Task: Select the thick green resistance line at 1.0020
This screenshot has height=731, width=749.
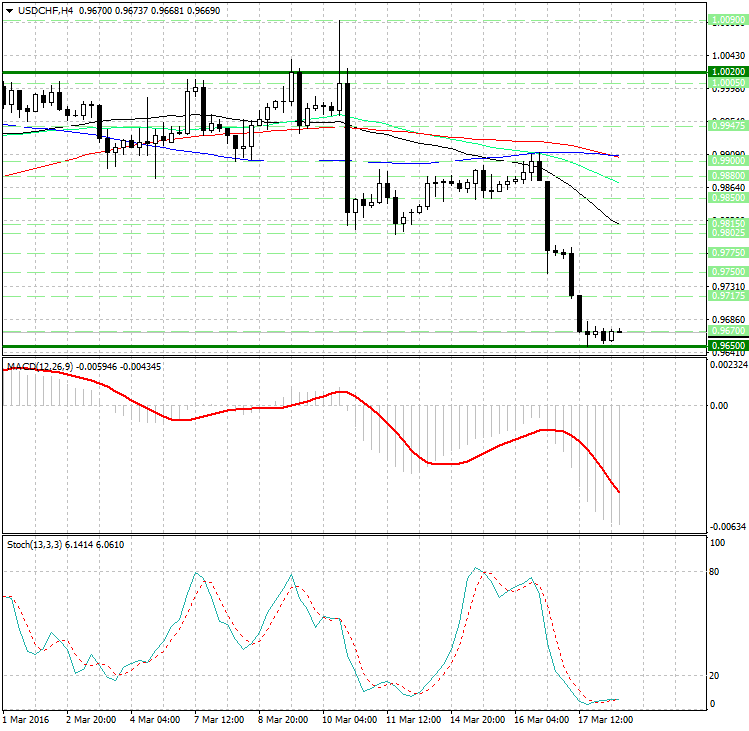Action: 350,72
